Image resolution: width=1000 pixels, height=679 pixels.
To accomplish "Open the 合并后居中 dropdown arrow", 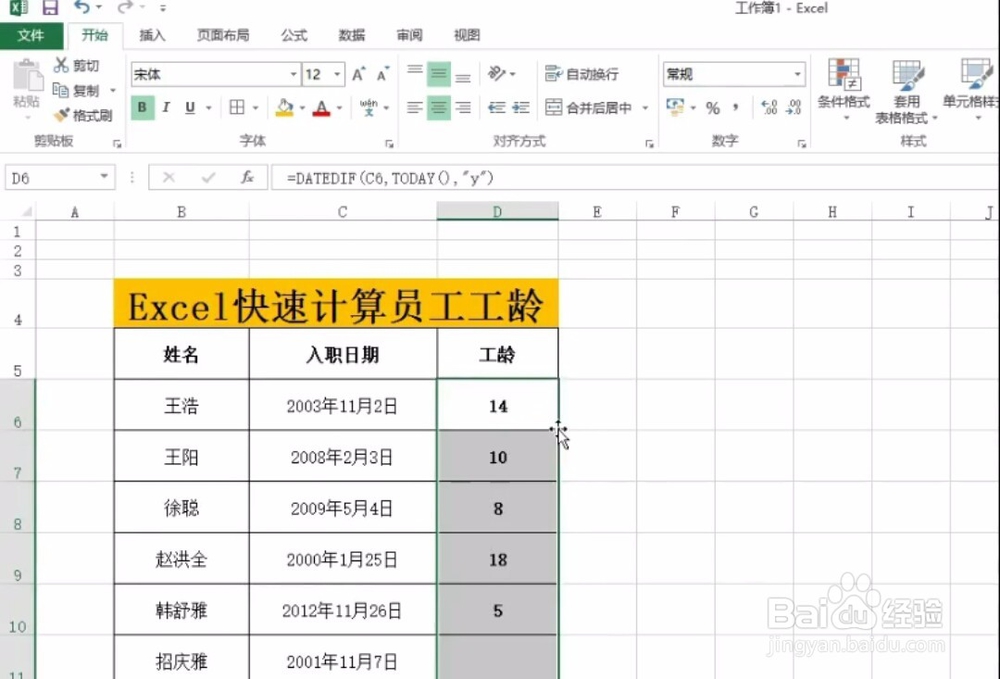I will pyautogui.click(x=645, y=108).
